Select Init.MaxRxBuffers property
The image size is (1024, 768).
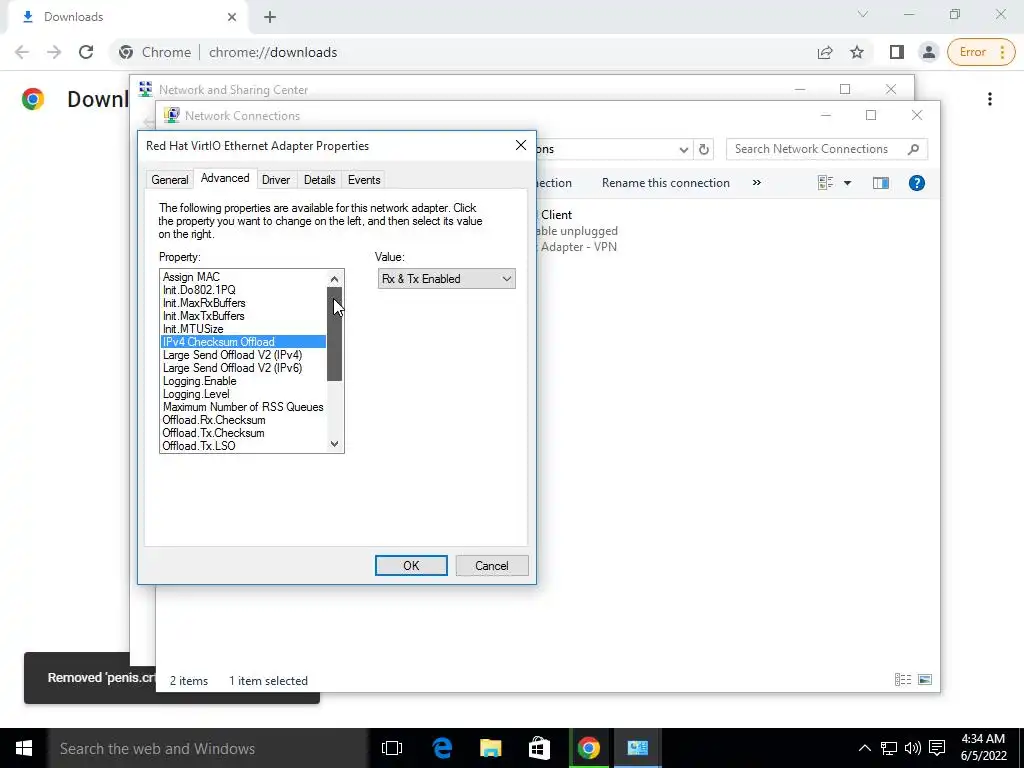click(243, 303)
